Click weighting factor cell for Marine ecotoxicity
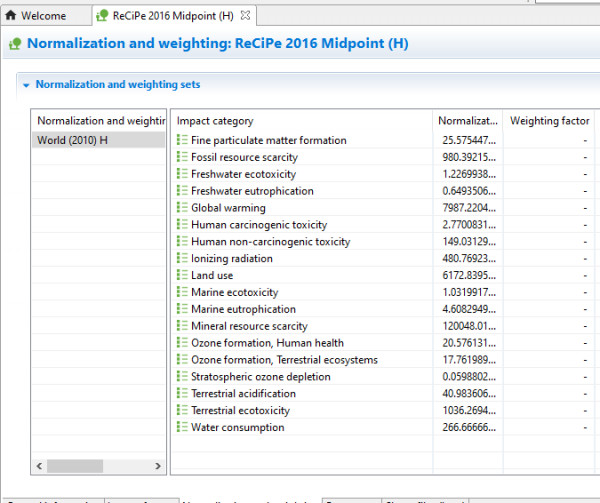This screenshot has height=503, width=600. pos(548,292)
